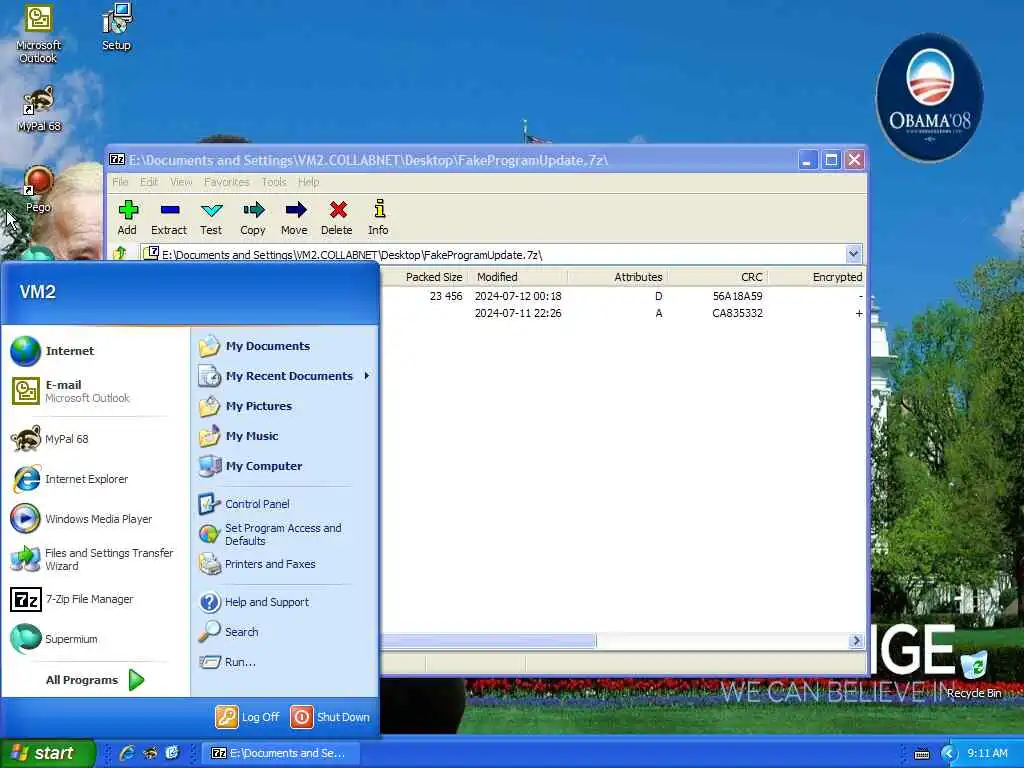Viewport: 1024px width, 768px height.
Task: Open the Favorites menu in 7-Zip
Action: [x=227, y=182]
